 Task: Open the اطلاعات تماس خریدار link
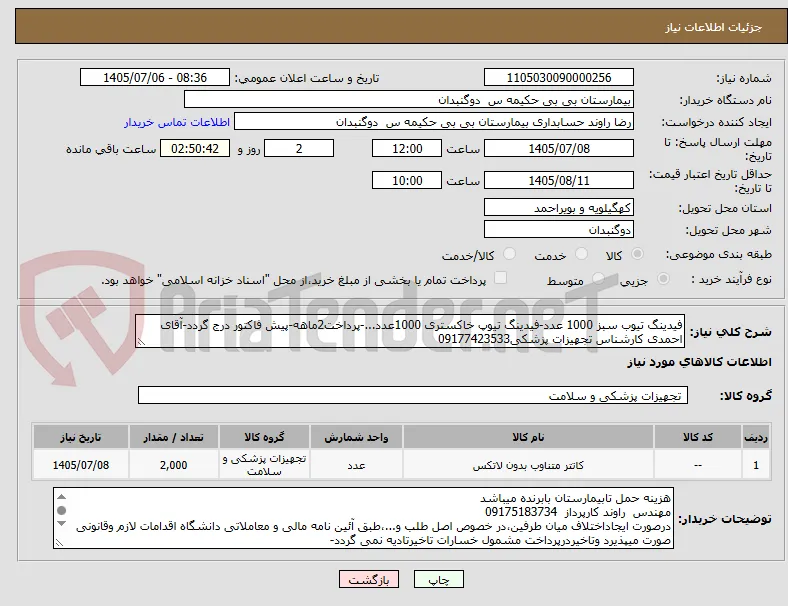pos(177,122)
